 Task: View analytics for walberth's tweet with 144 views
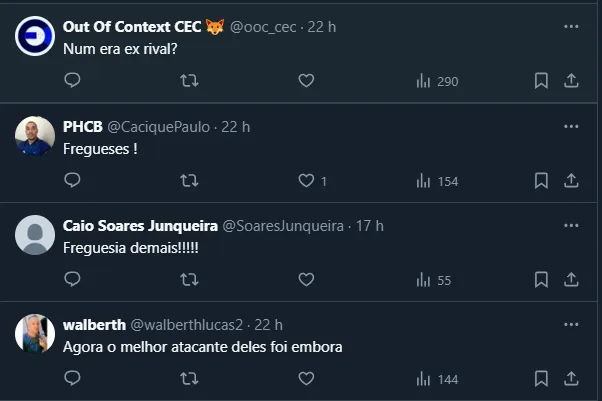[x=436, y=379]
